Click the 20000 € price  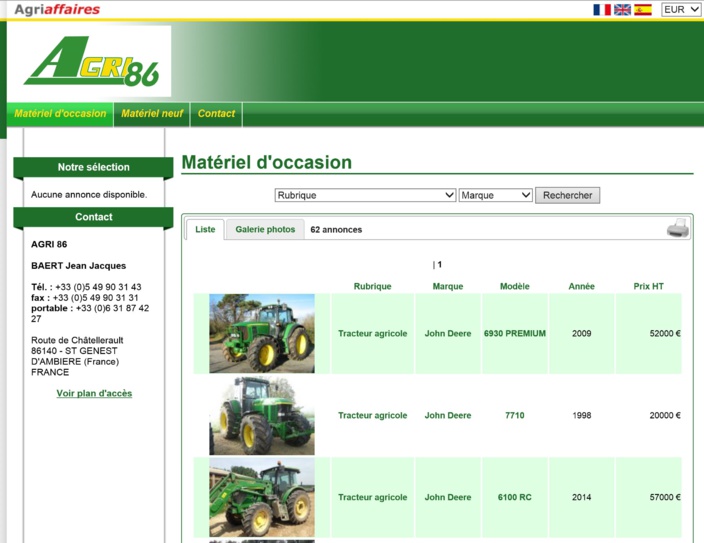665,415
